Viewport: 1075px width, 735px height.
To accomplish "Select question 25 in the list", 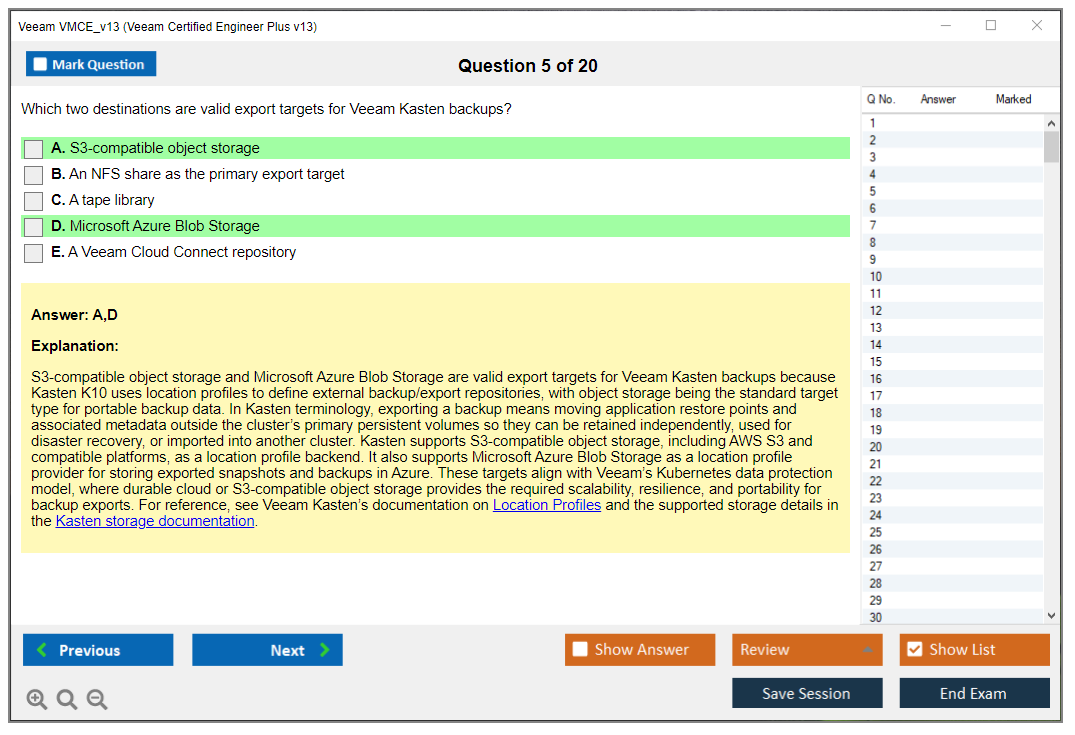I will (953, 533).
